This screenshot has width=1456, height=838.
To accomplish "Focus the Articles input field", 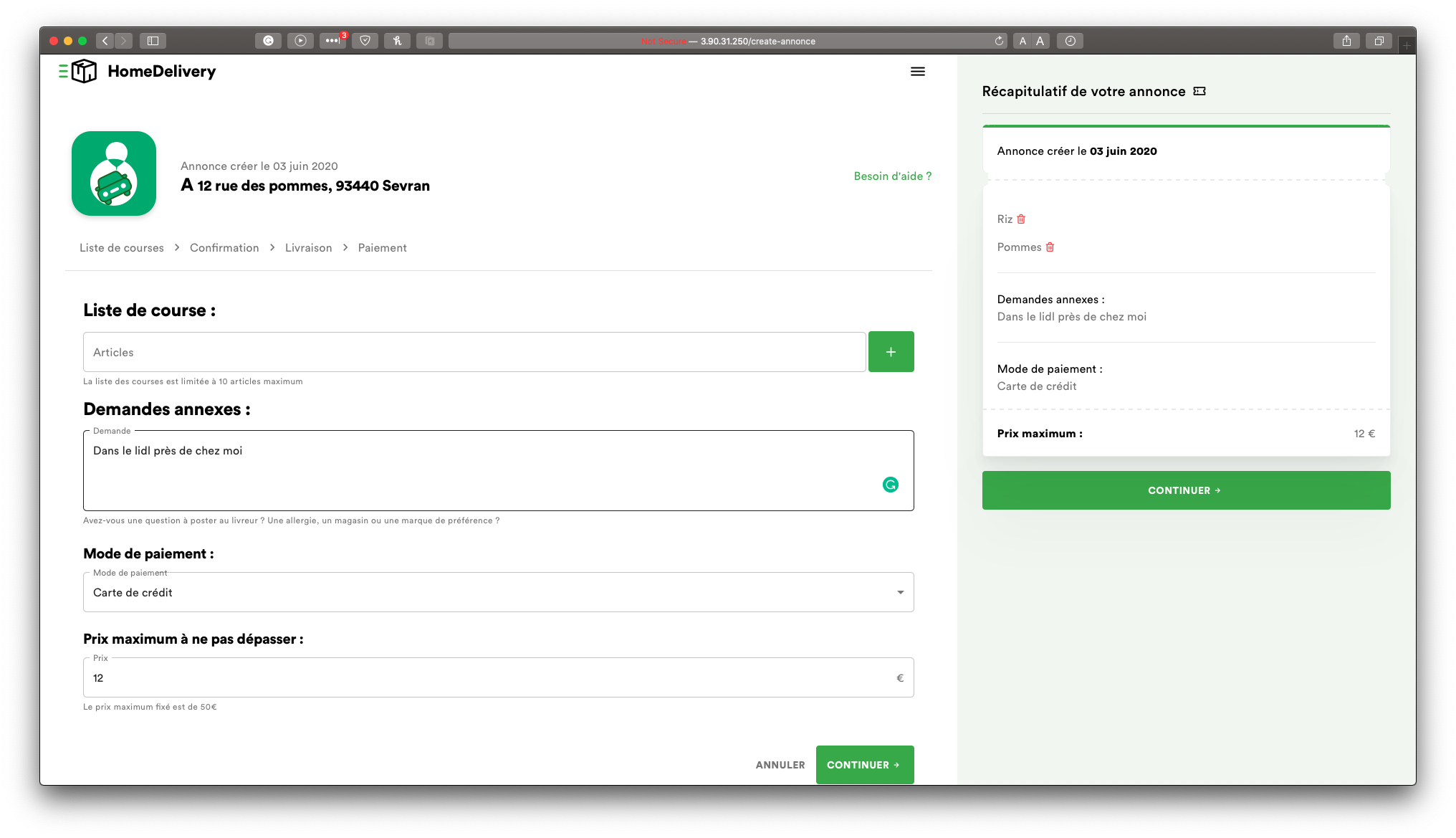I will [x=474, y=352].
